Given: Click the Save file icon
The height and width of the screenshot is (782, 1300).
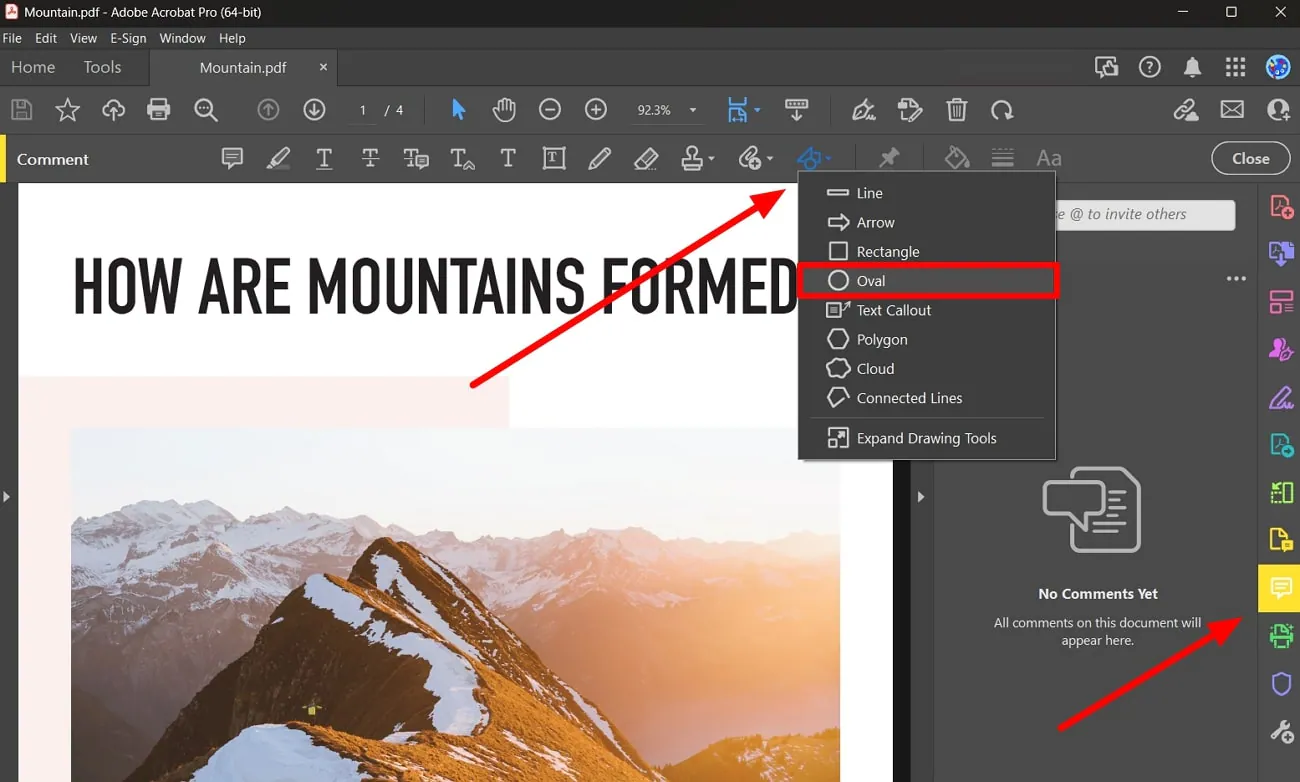Looking at the screenshot, I should [x=21, y=110].
